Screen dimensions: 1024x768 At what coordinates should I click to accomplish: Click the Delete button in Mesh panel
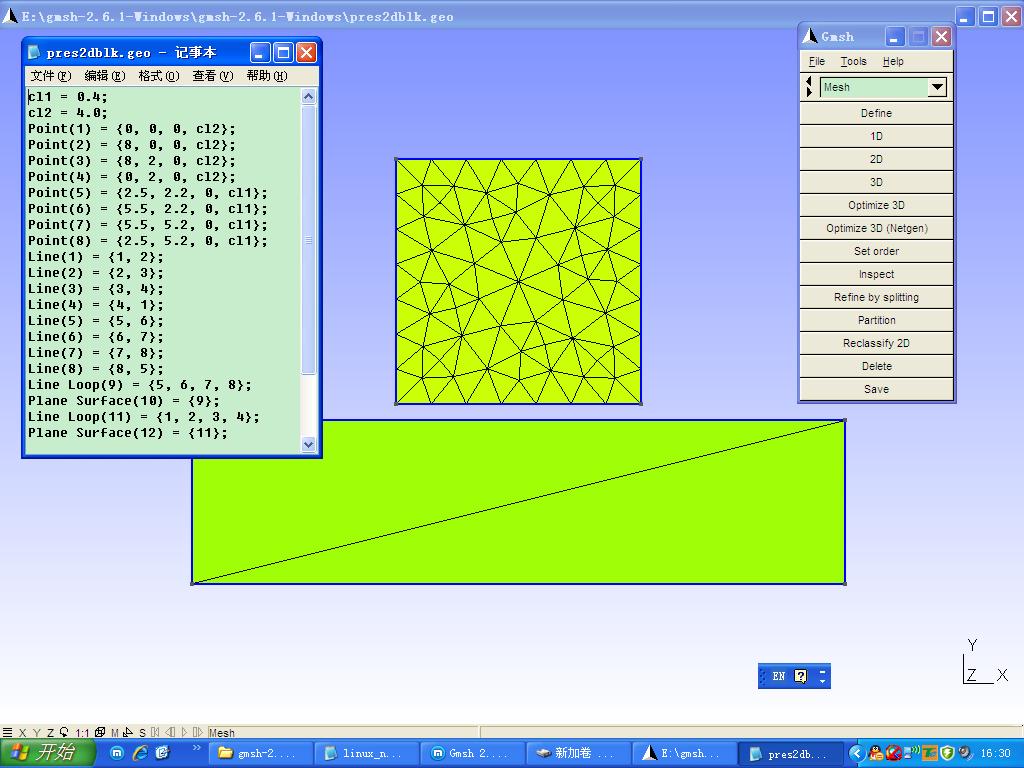[876, 366]
